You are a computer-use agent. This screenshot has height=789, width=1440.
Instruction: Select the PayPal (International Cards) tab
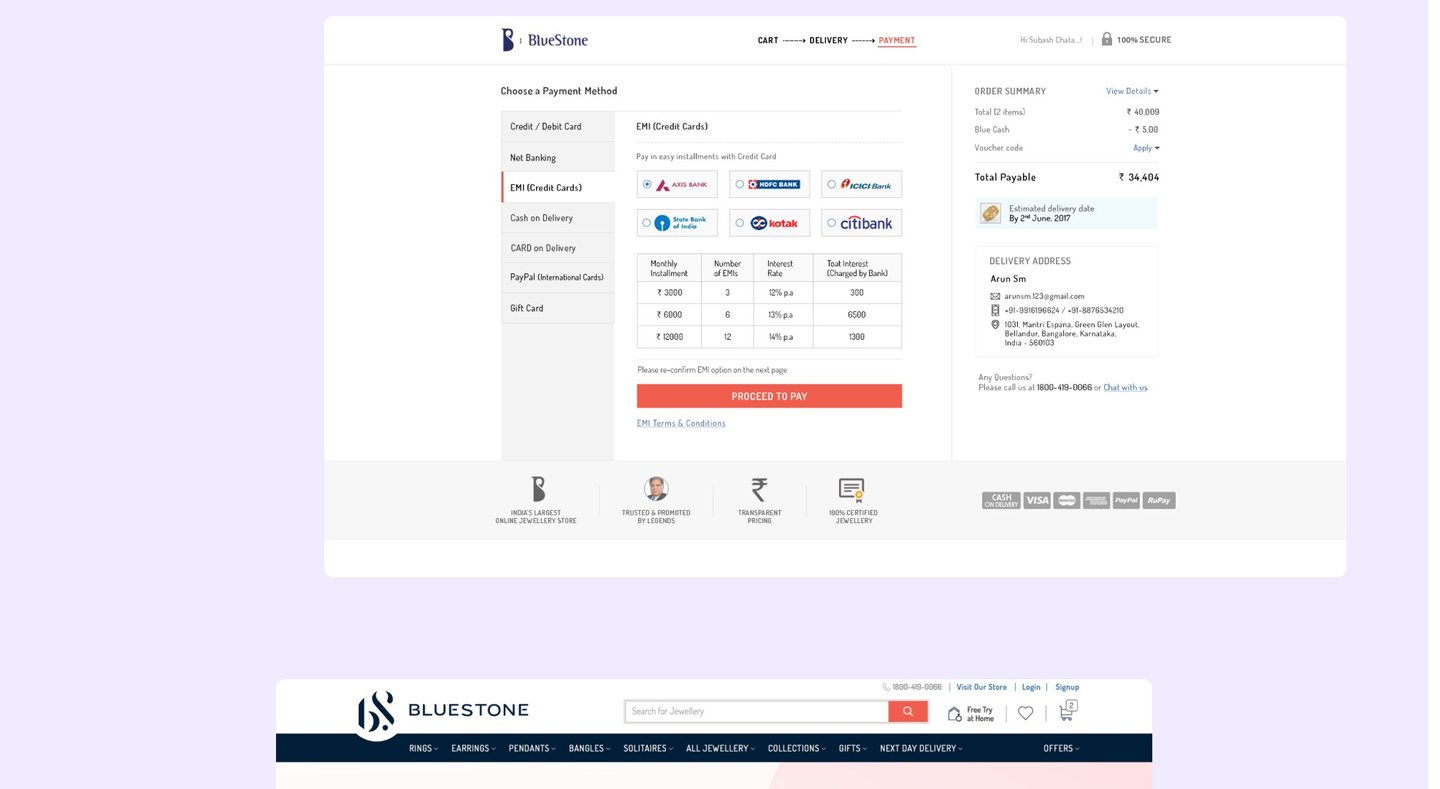[x=558, y=278]
